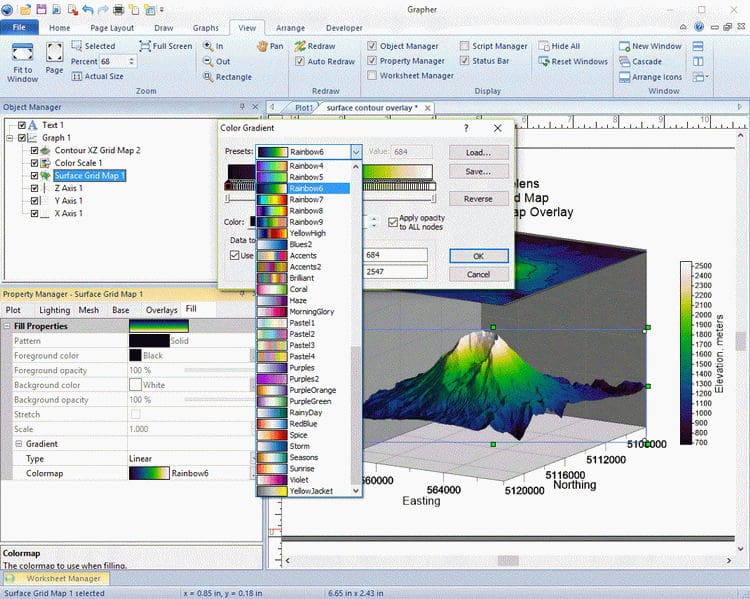Screen dimensions: 750x599
Task: Select Contour XZ Grid Map 2 in tree
Action: (97, 150)
